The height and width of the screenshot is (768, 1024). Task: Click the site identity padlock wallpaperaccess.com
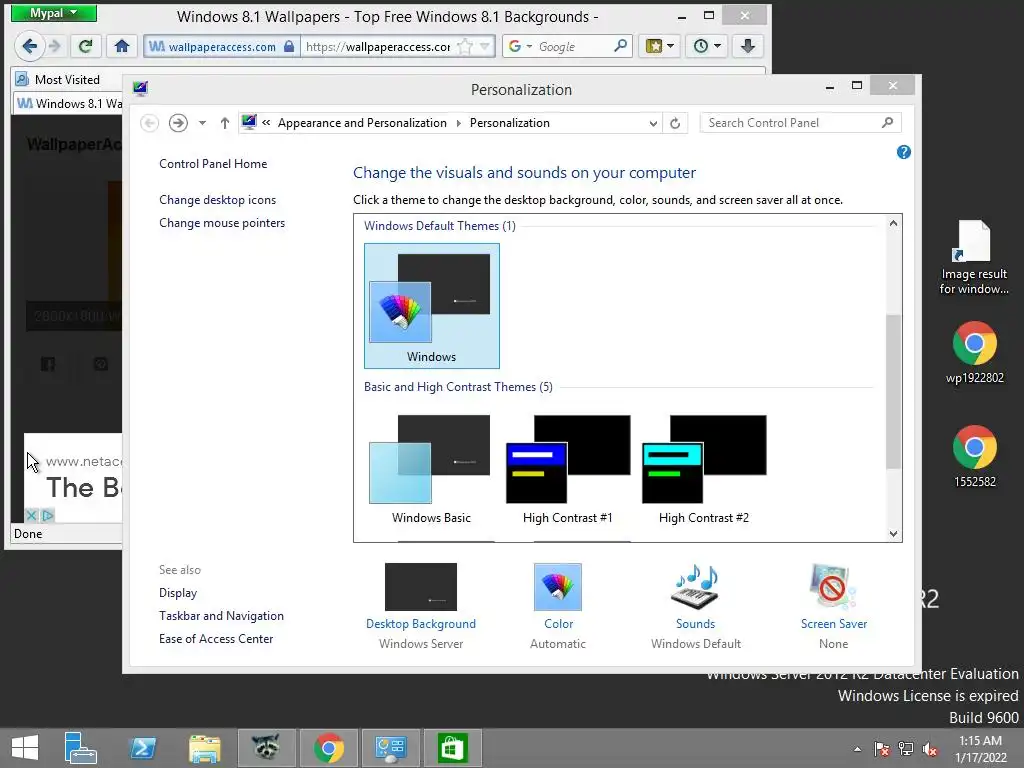(221, 46)
